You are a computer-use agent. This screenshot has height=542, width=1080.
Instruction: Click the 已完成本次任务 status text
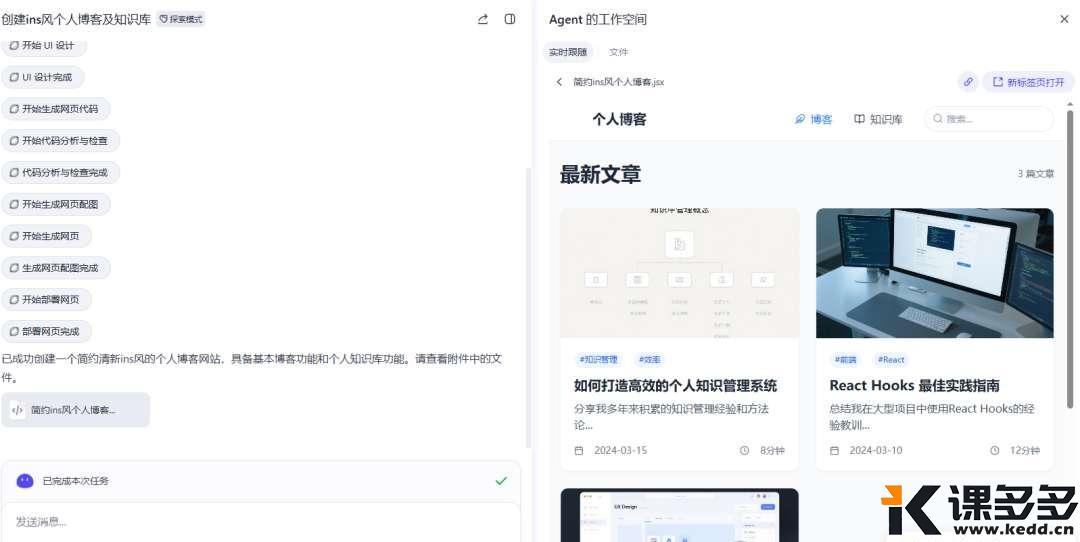coord(76,481)
